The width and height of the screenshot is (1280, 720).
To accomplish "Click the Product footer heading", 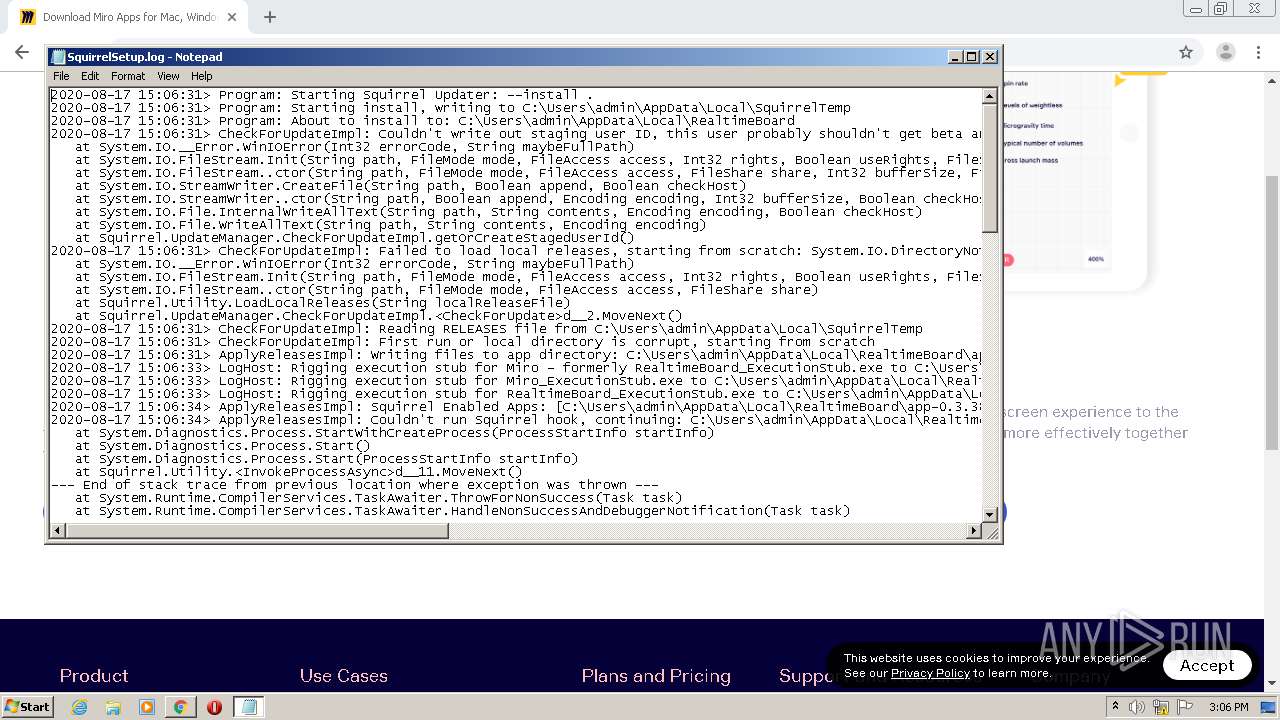I will (x=94, y=676).
